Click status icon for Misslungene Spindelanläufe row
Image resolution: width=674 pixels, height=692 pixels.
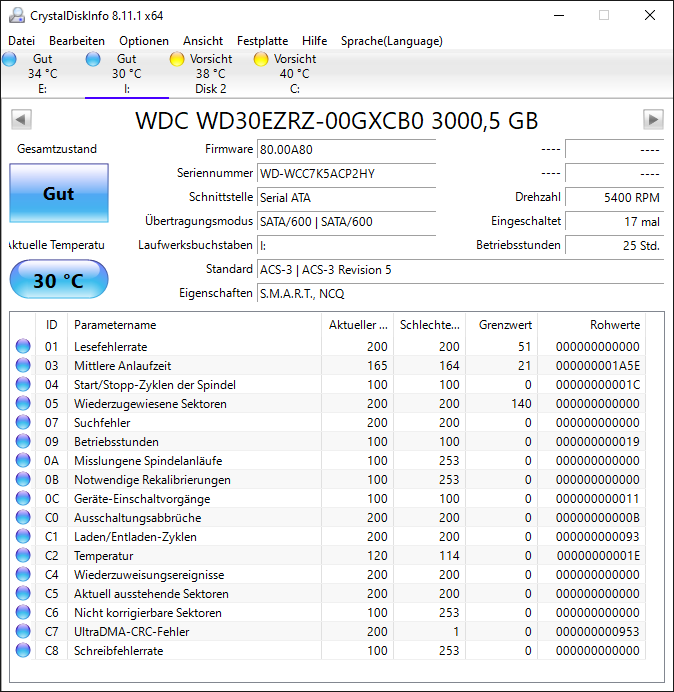(23, 460)
